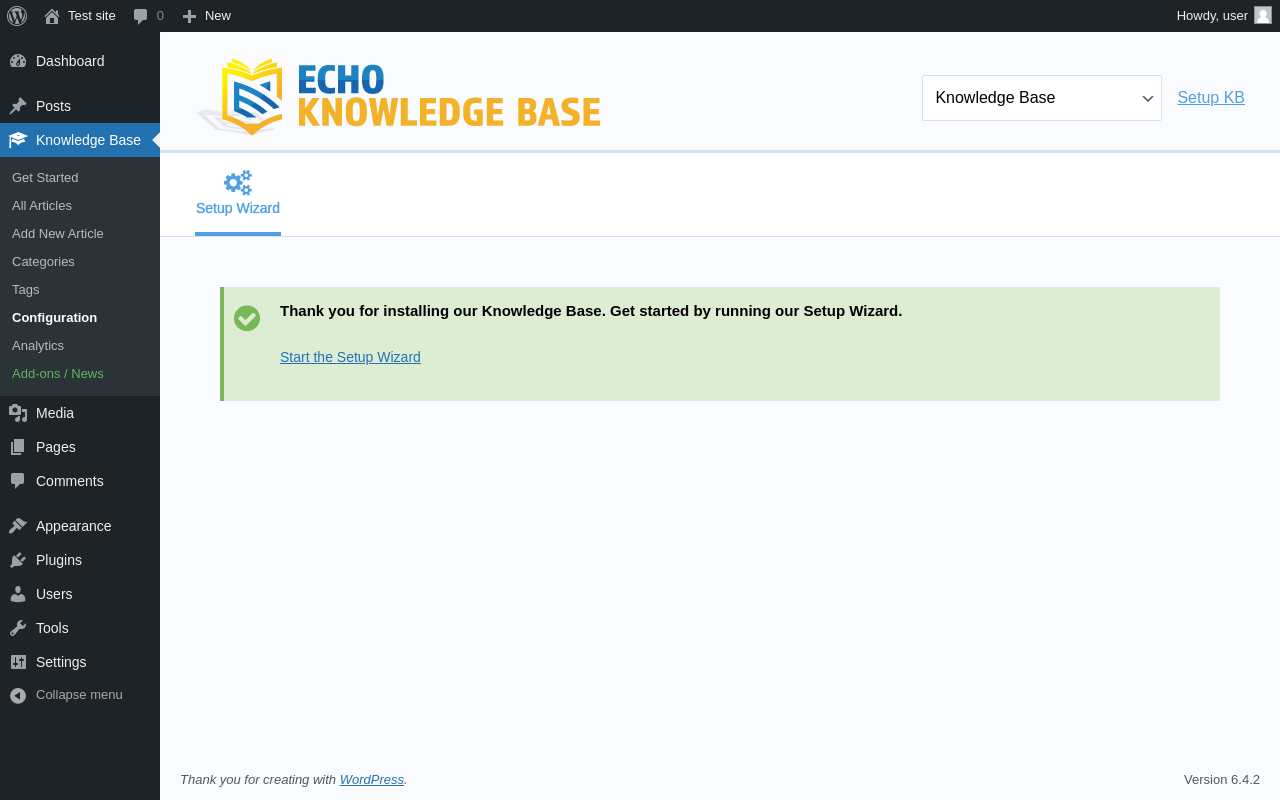Open the Knowledge Base selector dropdown
This screenshot has width=1280, height=800.
coord(1042,98)
